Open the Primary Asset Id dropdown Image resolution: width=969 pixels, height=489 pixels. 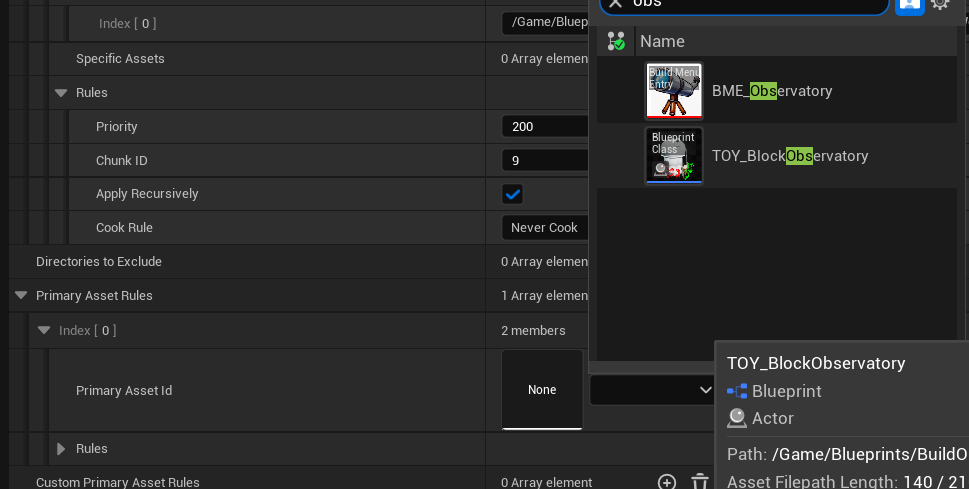coord(652,390)
